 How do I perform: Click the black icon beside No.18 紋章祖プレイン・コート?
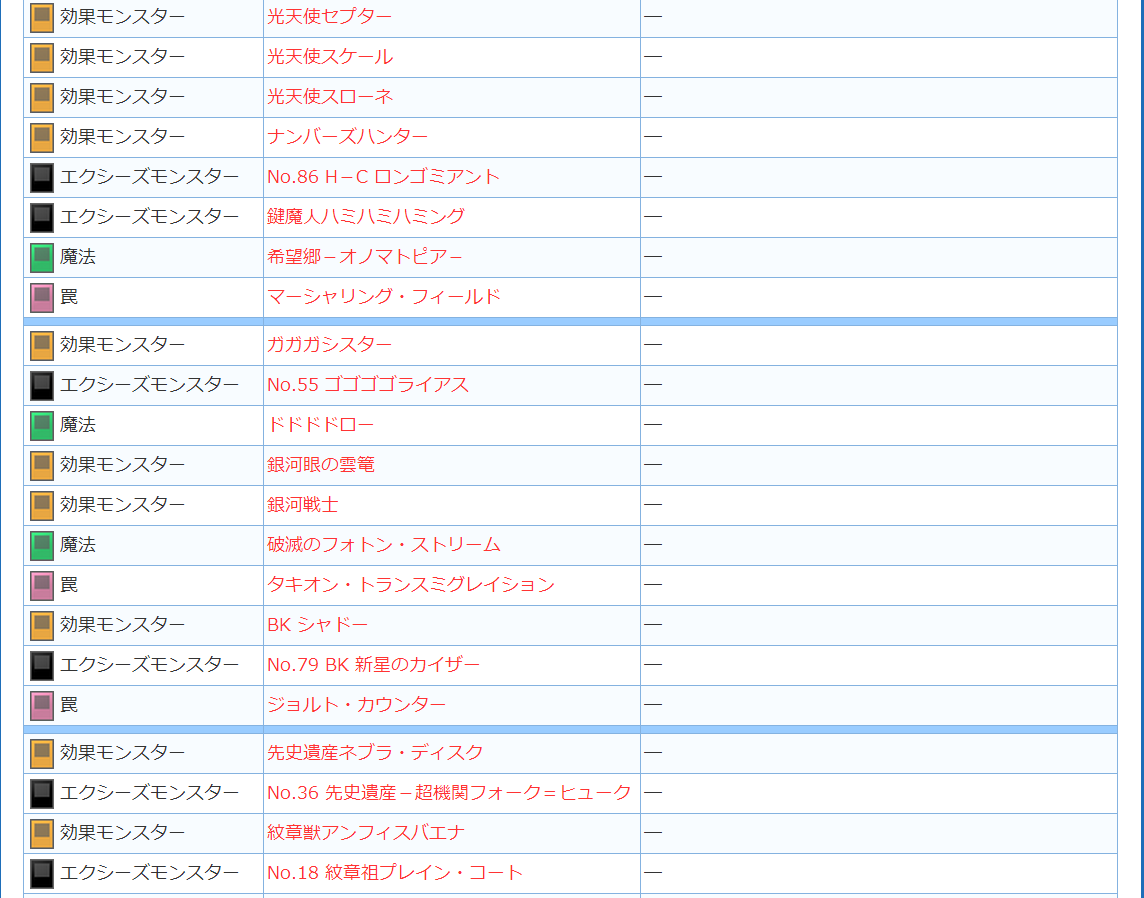[42, 873]
